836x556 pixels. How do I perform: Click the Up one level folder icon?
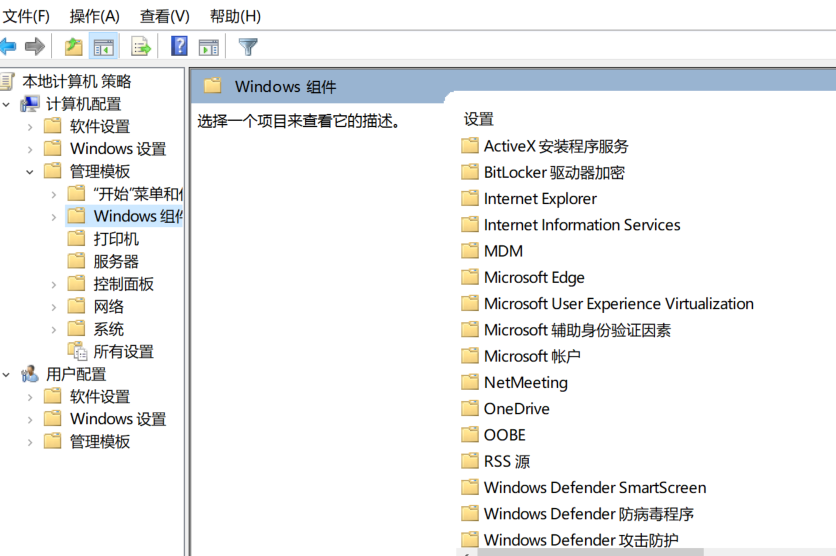73,46
